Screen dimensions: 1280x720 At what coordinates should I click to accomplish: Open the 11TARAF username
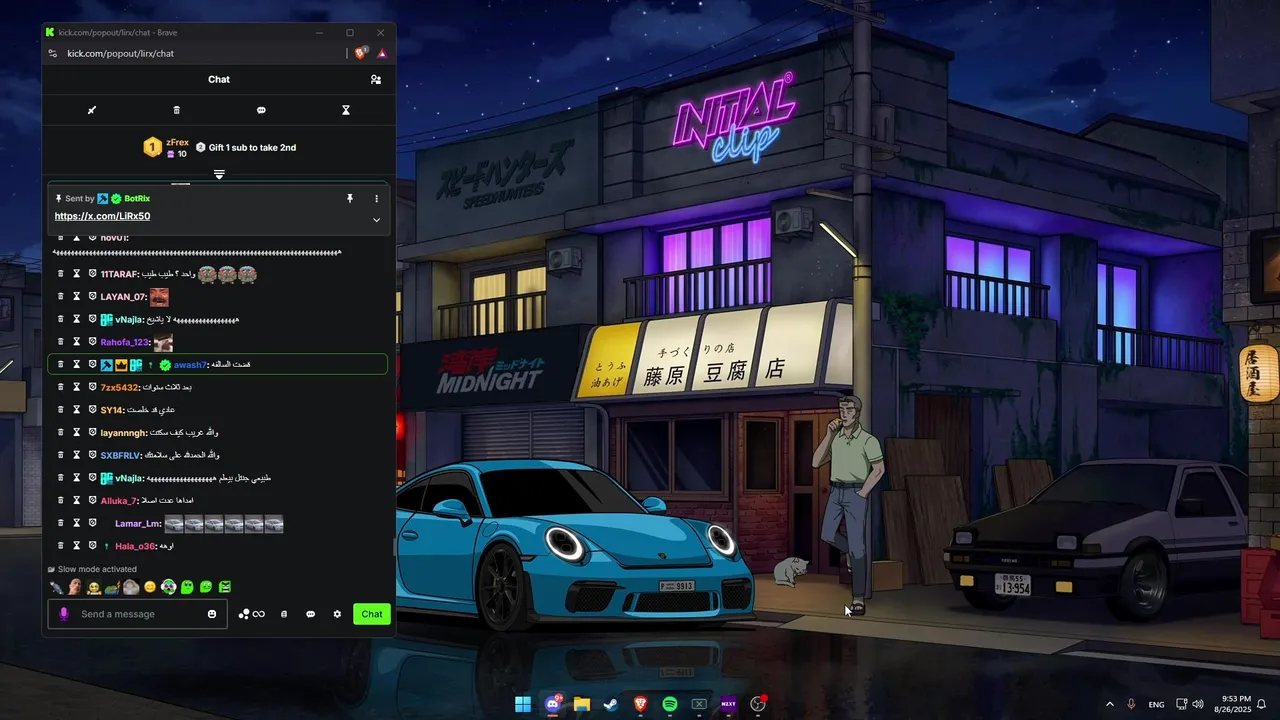coord(119,274)
